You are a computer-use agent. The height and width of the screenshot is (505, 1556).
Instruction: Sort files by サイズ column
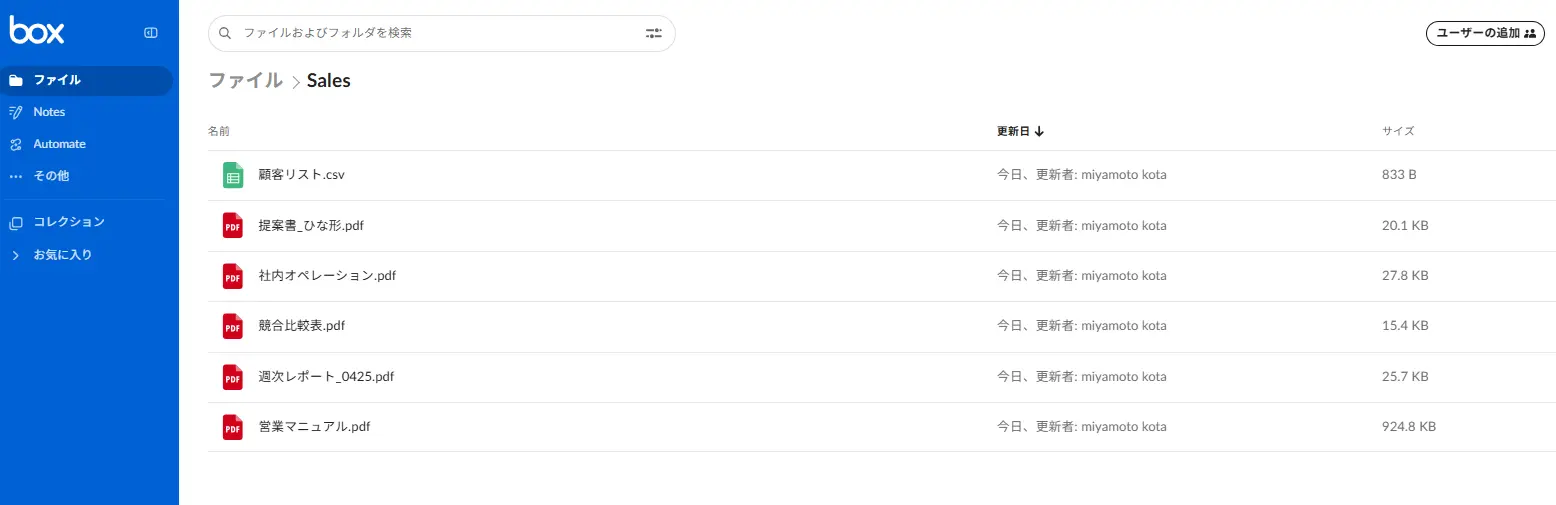click(1398, 131)
